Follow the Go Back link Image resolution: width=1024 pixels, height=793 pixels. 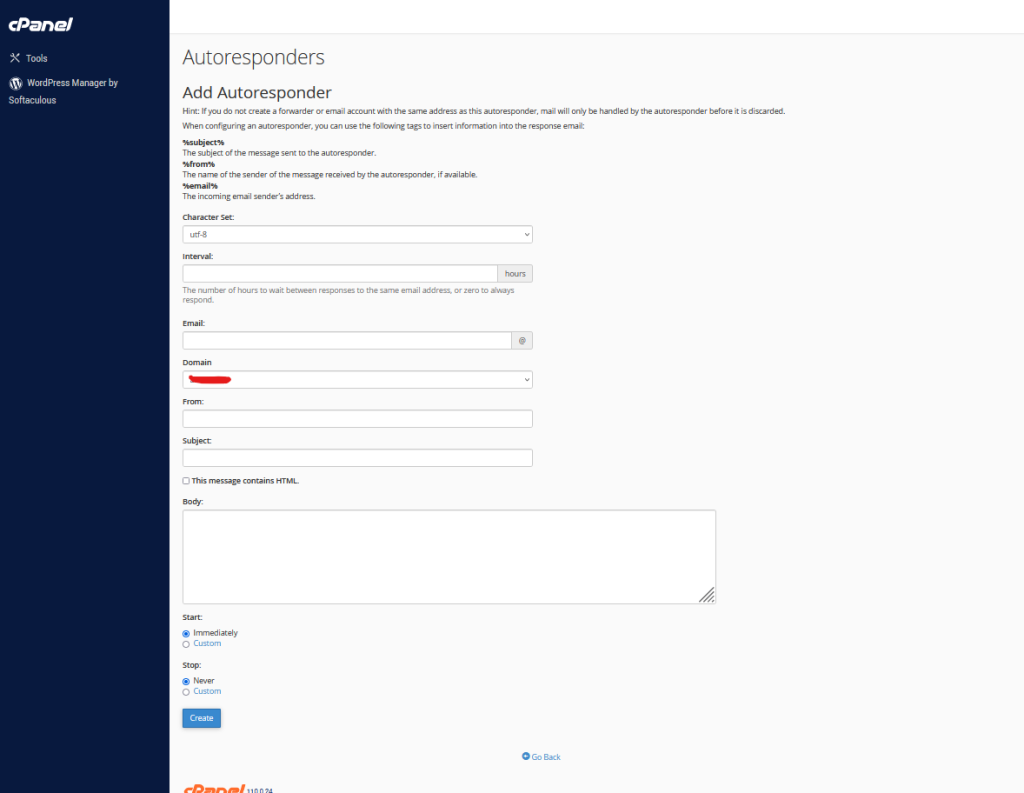tap(546, 757)
